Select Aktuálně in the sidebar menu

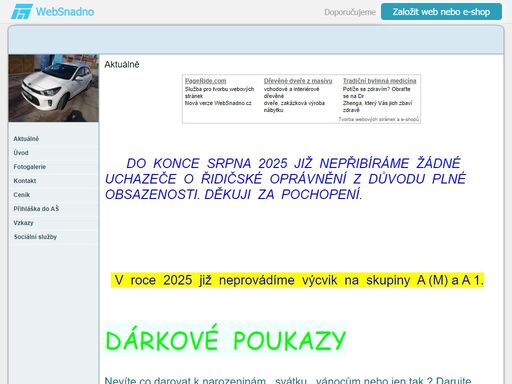[x=26, y=139]
